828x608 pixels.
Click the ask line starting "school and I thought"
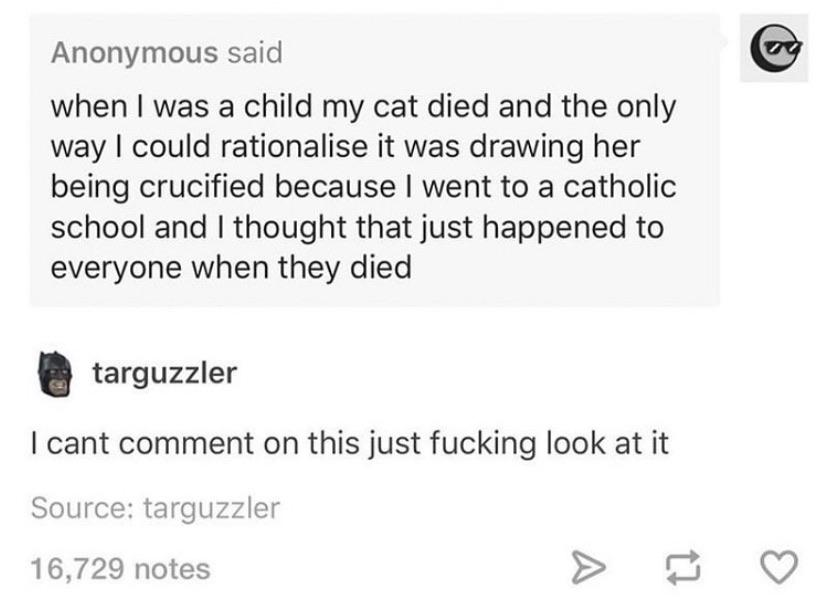tap(356, 227)
